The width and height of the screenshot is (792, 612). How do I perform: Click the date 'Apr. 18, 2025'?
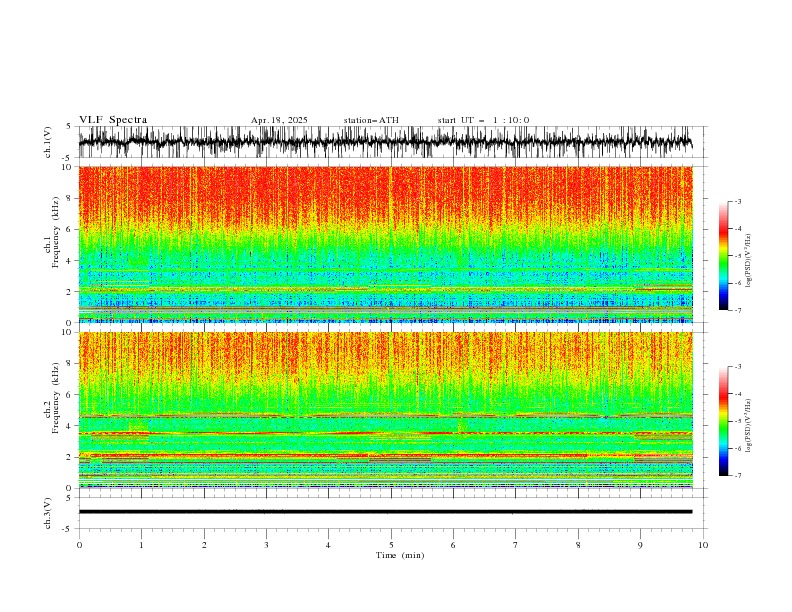[x=279, y=120]
